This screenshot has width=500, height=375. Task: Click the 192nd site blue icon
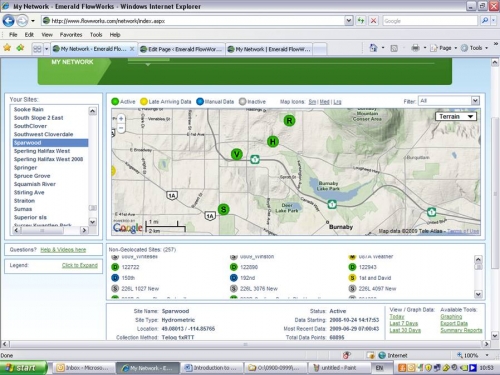point(234,278)
